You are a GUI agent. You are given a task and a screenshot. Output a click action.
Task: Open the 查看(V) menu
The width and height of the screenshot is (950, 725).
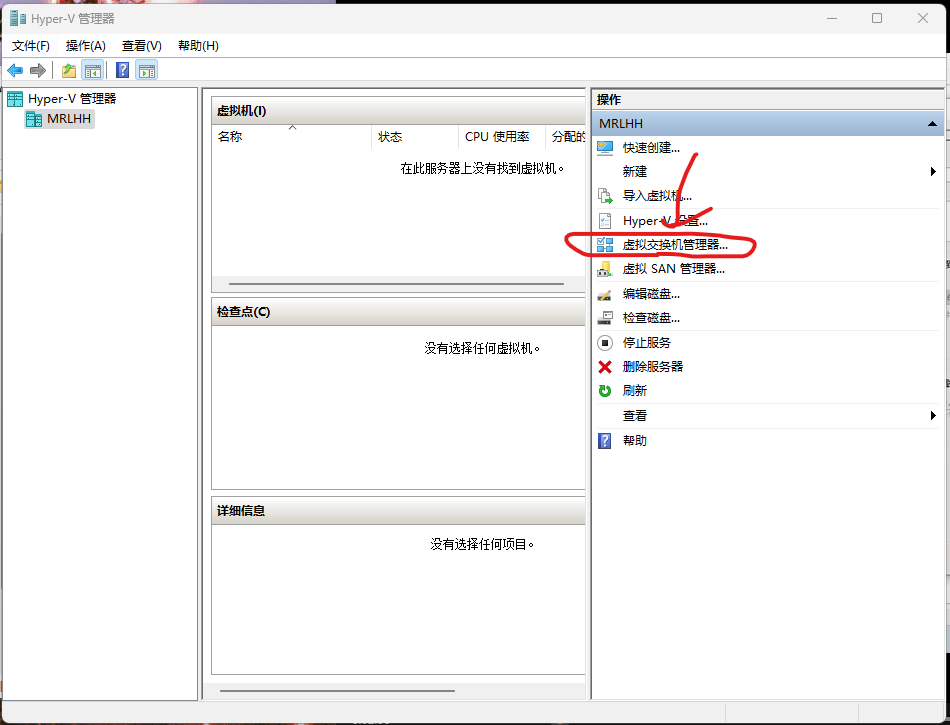coord(142,46)
